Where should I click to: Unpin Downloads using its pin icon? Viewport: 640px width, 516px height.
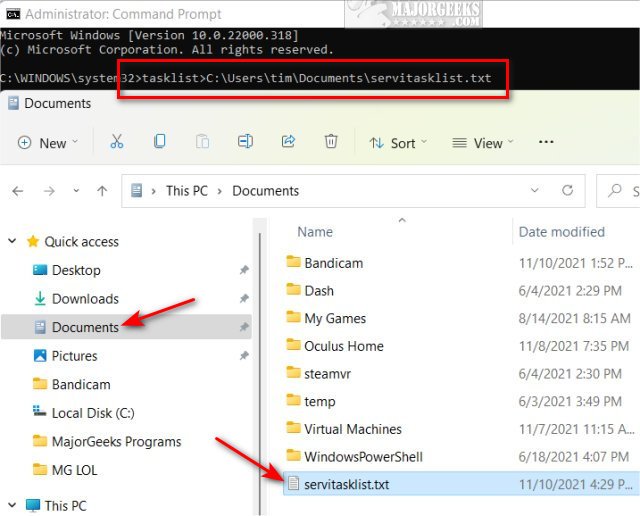[244, 298]
